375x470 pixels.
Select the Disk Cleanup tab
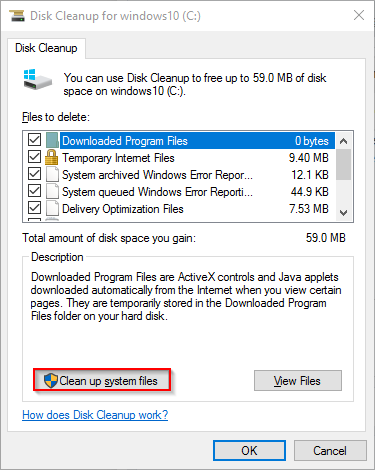pos(46,48)
